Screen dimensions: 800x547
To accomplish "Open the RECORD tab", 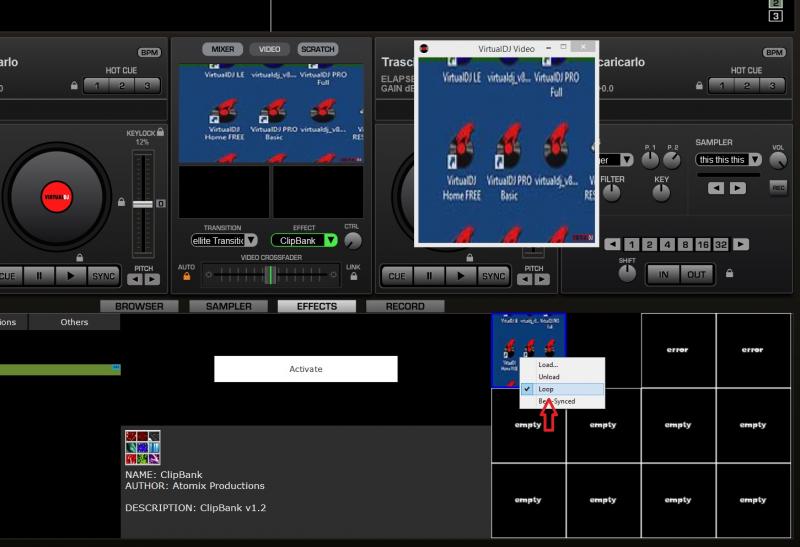I will click(405, 306).
